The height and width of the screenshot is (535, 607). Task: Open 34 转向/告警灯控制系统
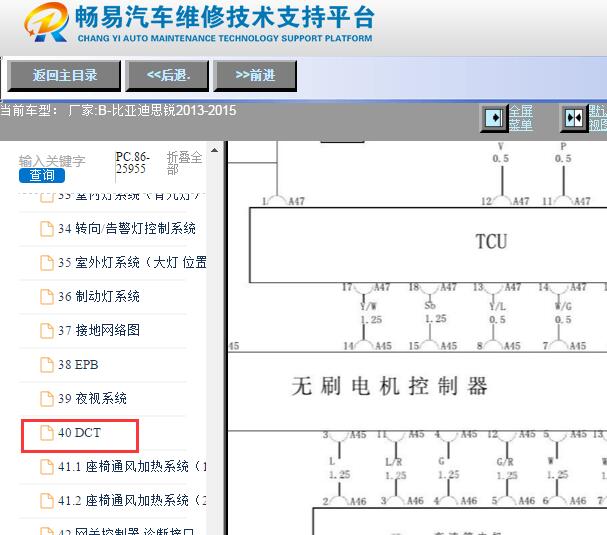pos(127,228)
